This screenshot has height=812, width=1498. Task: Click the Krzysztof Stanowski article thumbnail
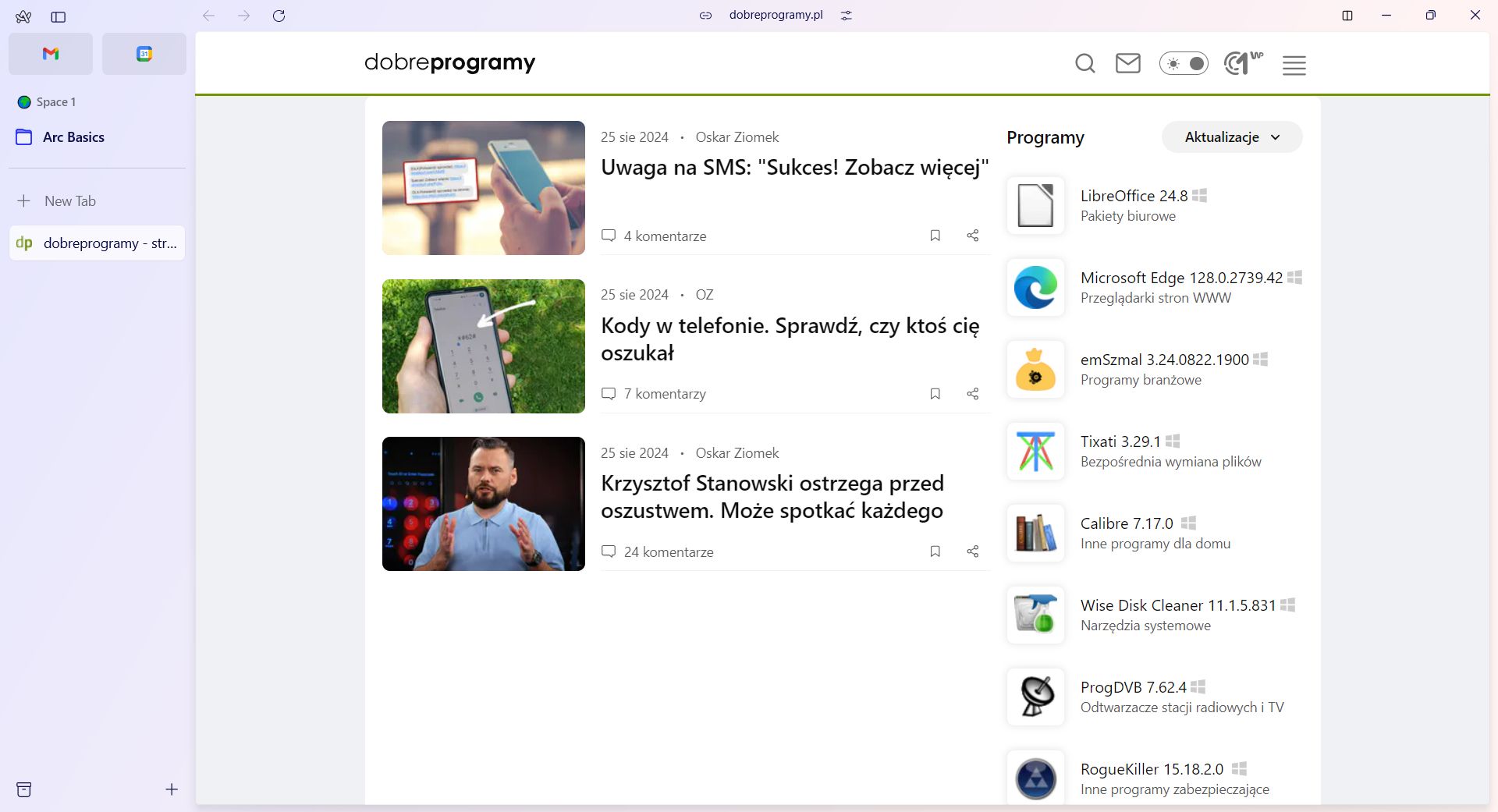coord(483,504)
